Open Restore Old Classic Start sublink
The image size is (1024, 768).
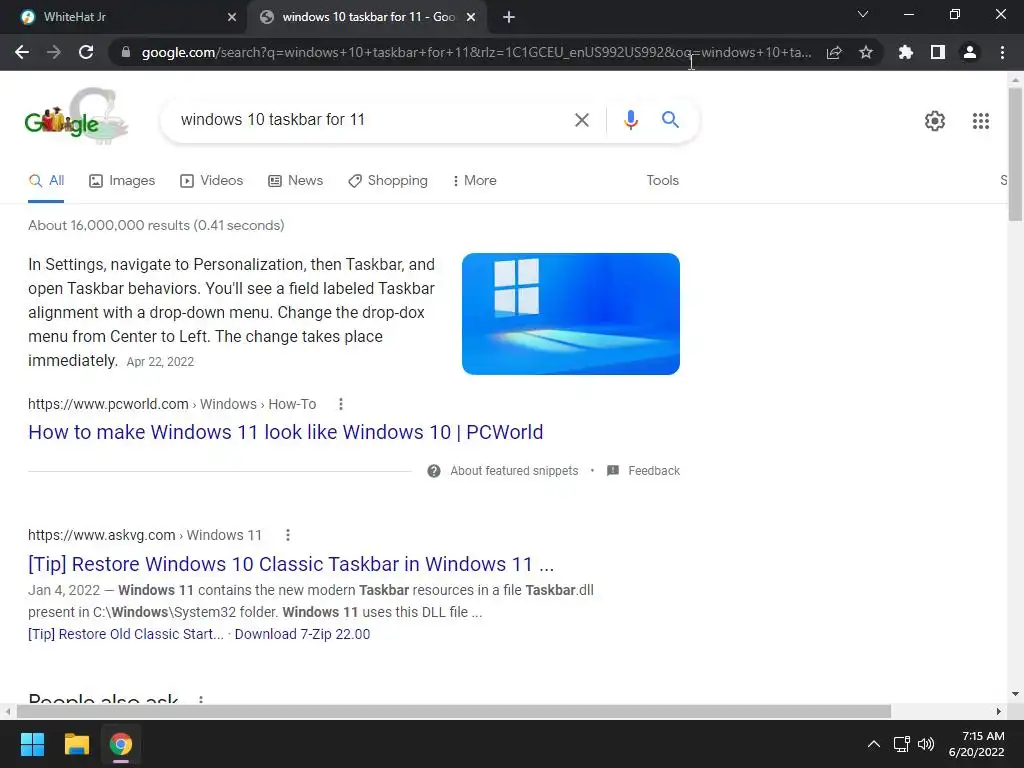pos(125,634)
